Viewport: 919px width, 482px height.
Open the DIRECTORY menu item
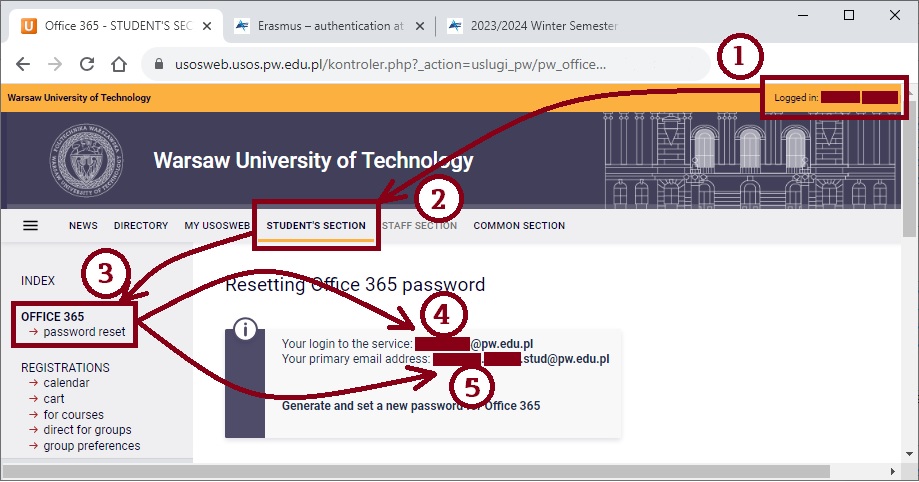pyautogui.click(x=141, y=226)
